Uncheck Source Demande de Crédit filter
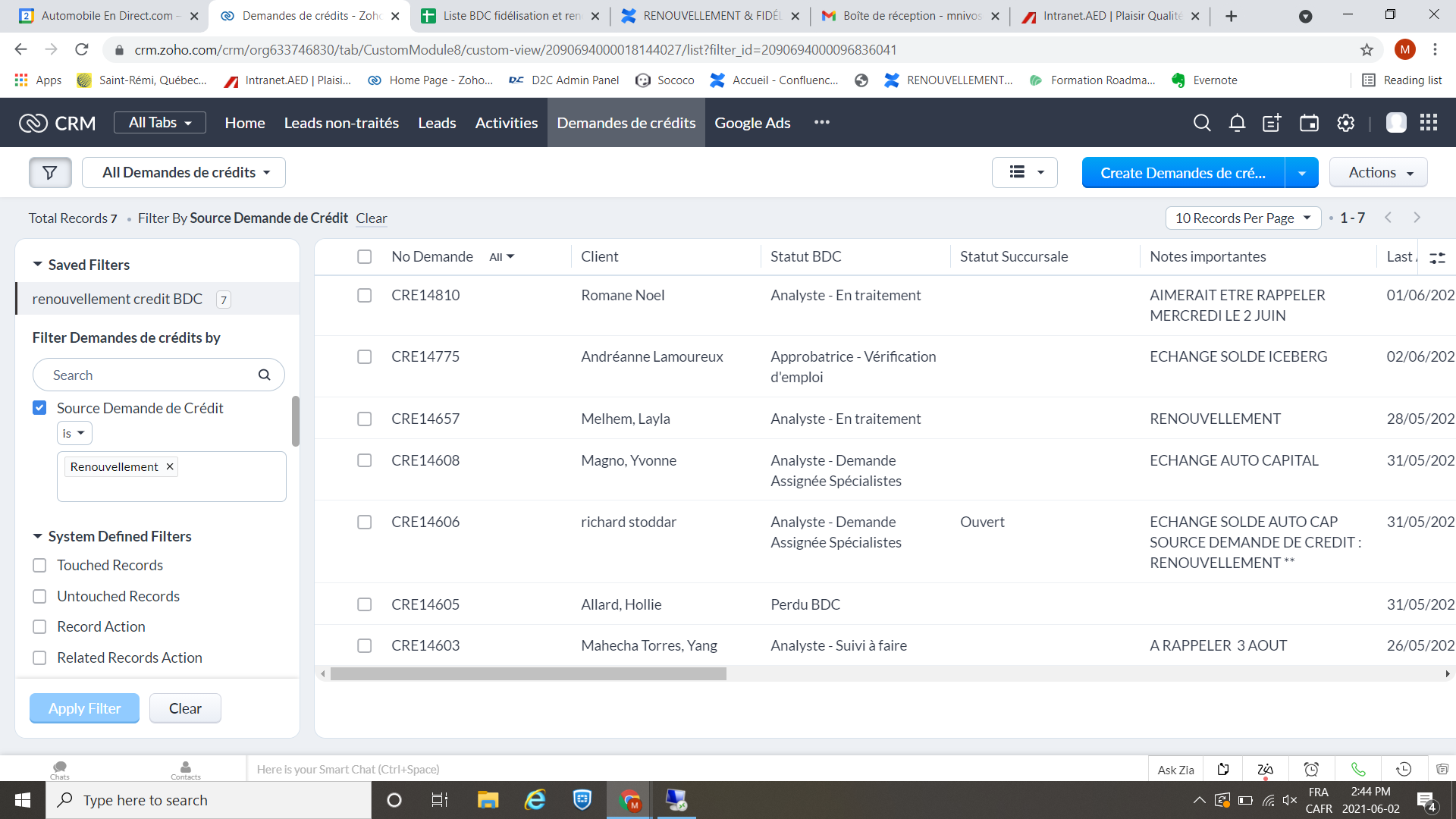 coord(40,408)
